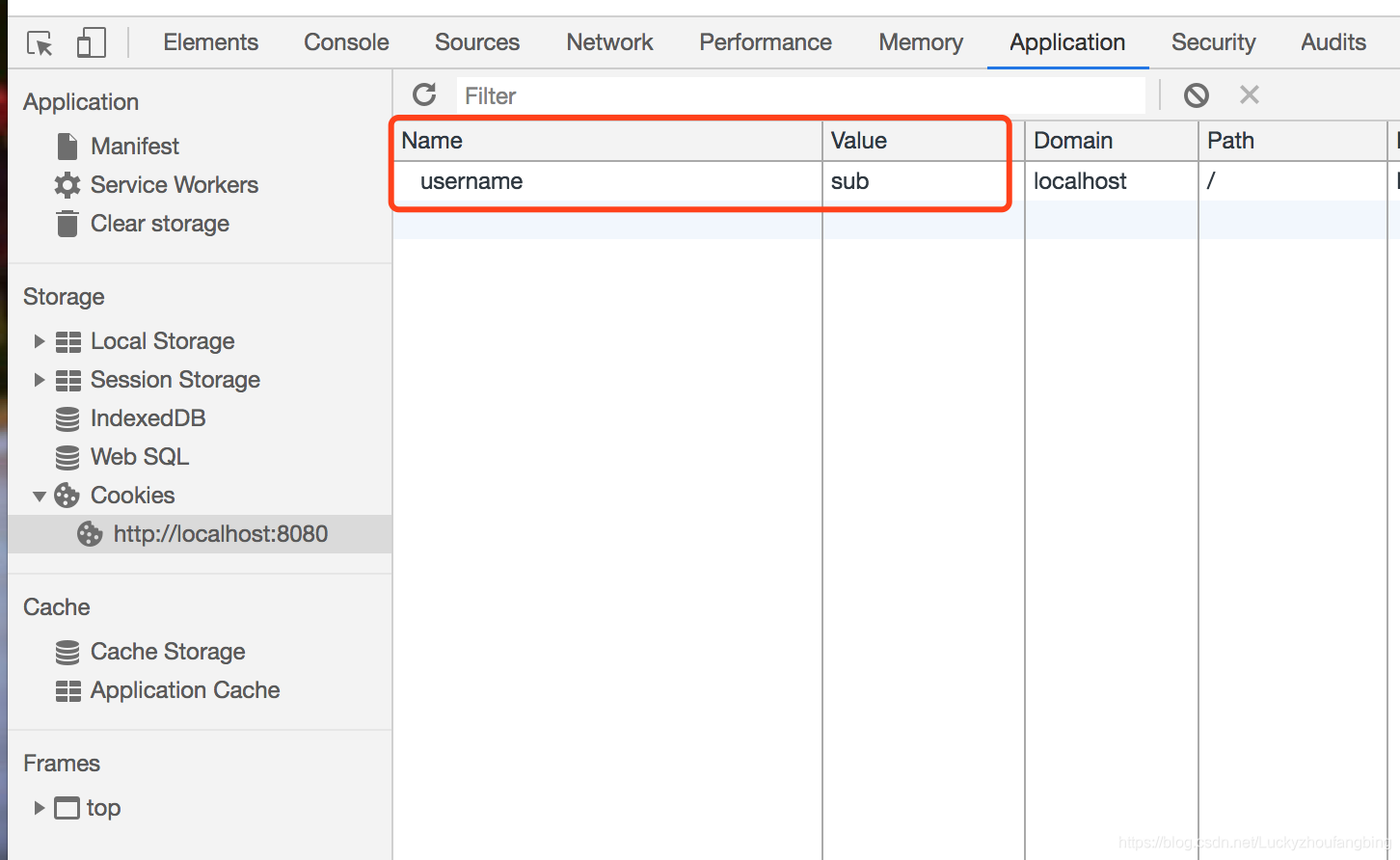This screenshot has height=860, width=1400.
Task: Select the sub cookie value cell
Action: pos(923,181)
